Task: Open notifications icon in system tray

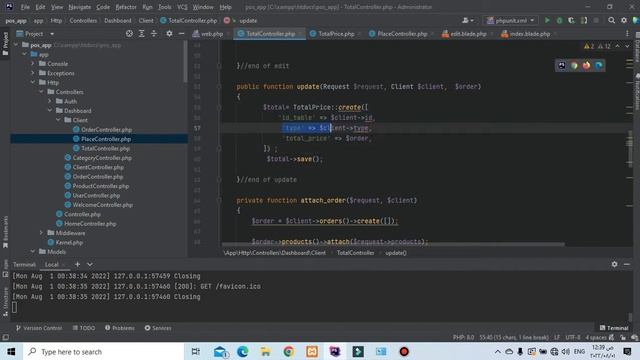Action: point(627,351)
